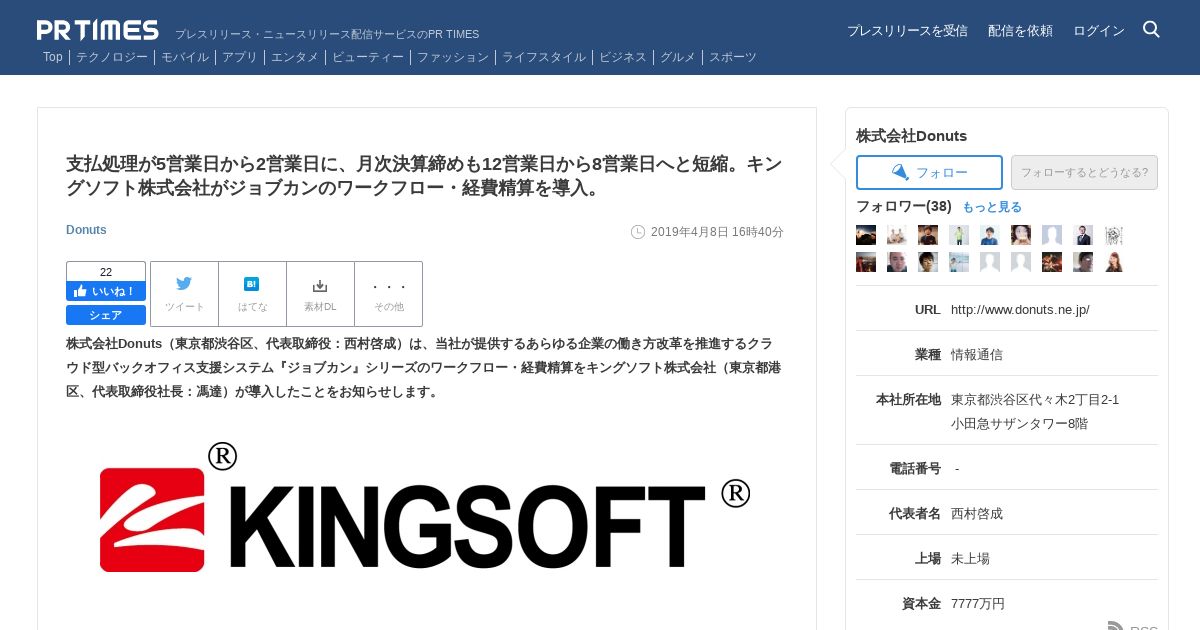Screen dimensions: 1200x630
Task: Open the RSS feed icon
Action: 1116,628
